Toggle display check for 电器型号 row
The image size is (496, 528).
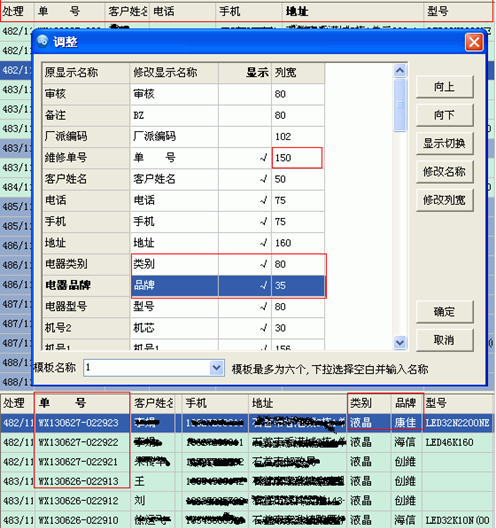[x=245, y=306]
